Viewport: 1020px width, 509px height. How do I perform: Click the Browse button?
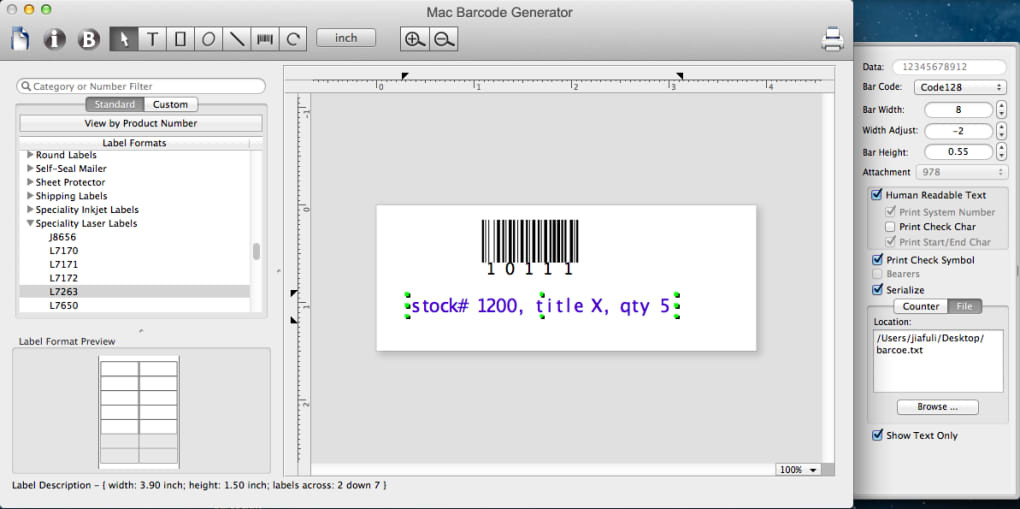937,407
